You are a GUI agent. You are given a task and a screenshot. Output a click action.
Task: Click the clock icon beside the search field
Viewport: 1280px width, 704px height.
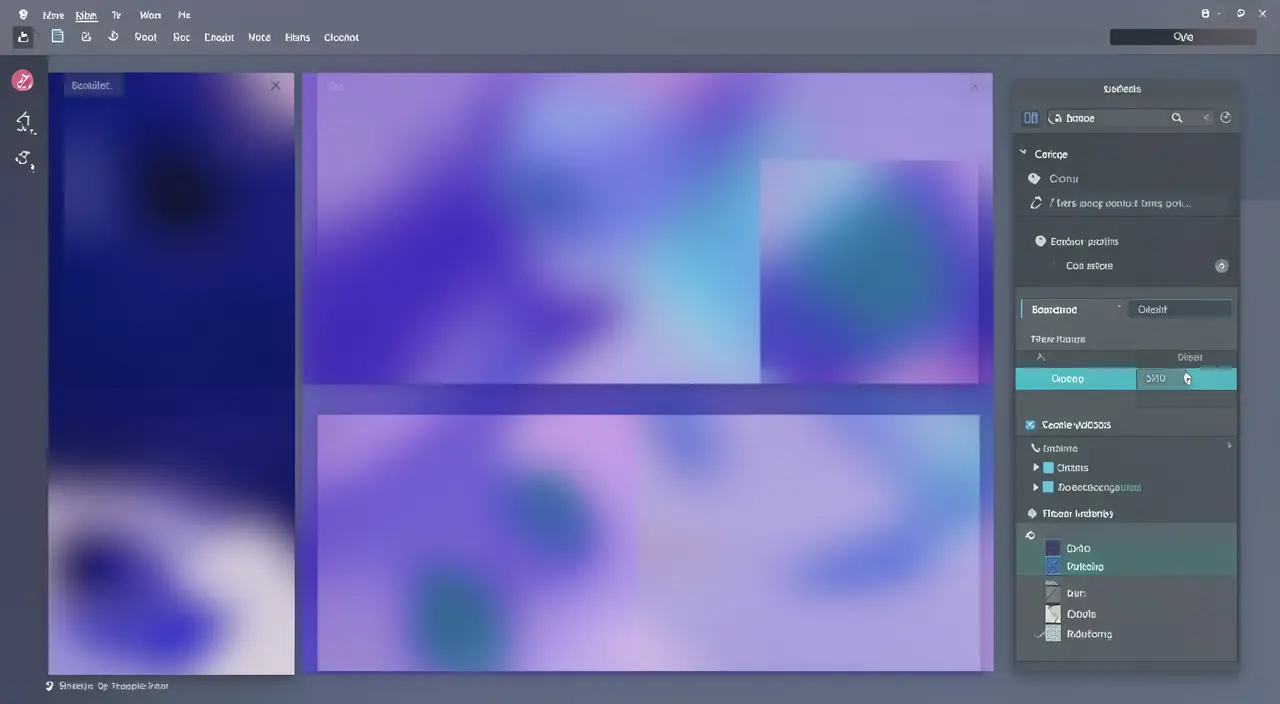1226,118
